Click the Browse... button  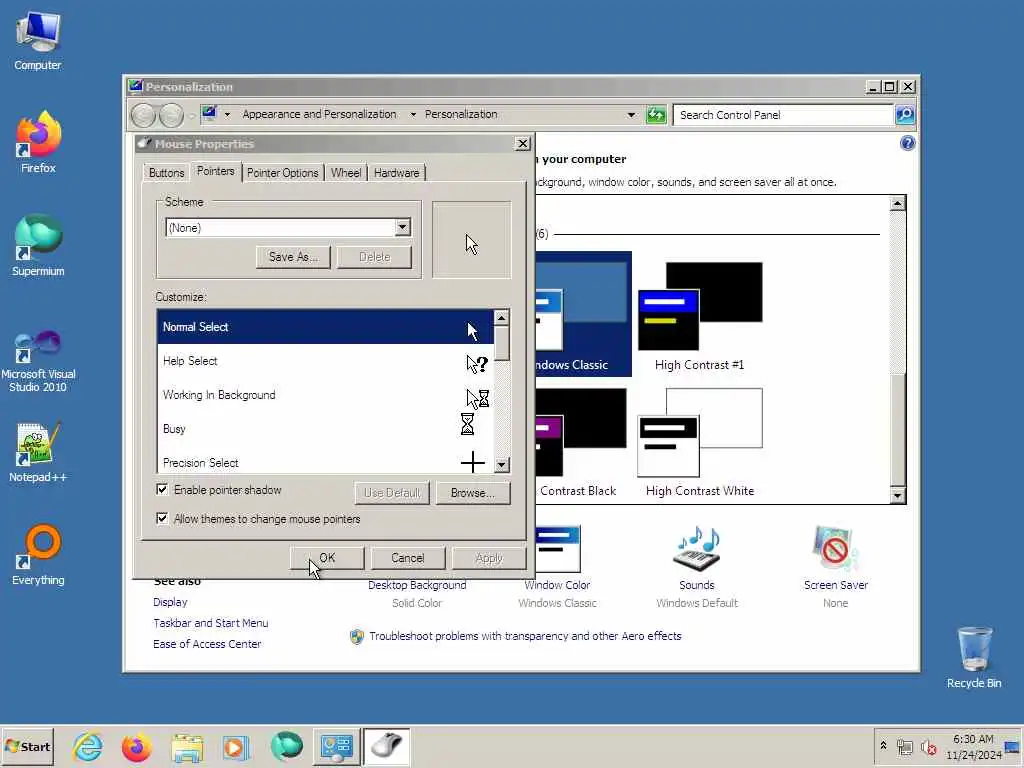click(472, 492)
